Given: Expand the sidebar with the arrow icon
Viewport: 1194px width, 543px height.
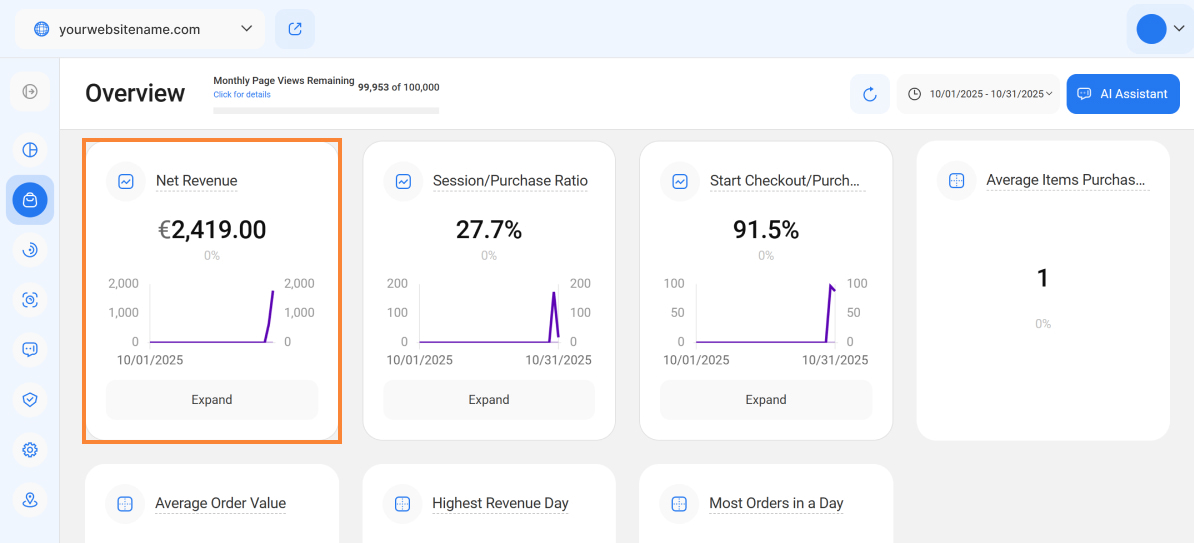Looking at the screenshot, I should (x=30, y=92).
